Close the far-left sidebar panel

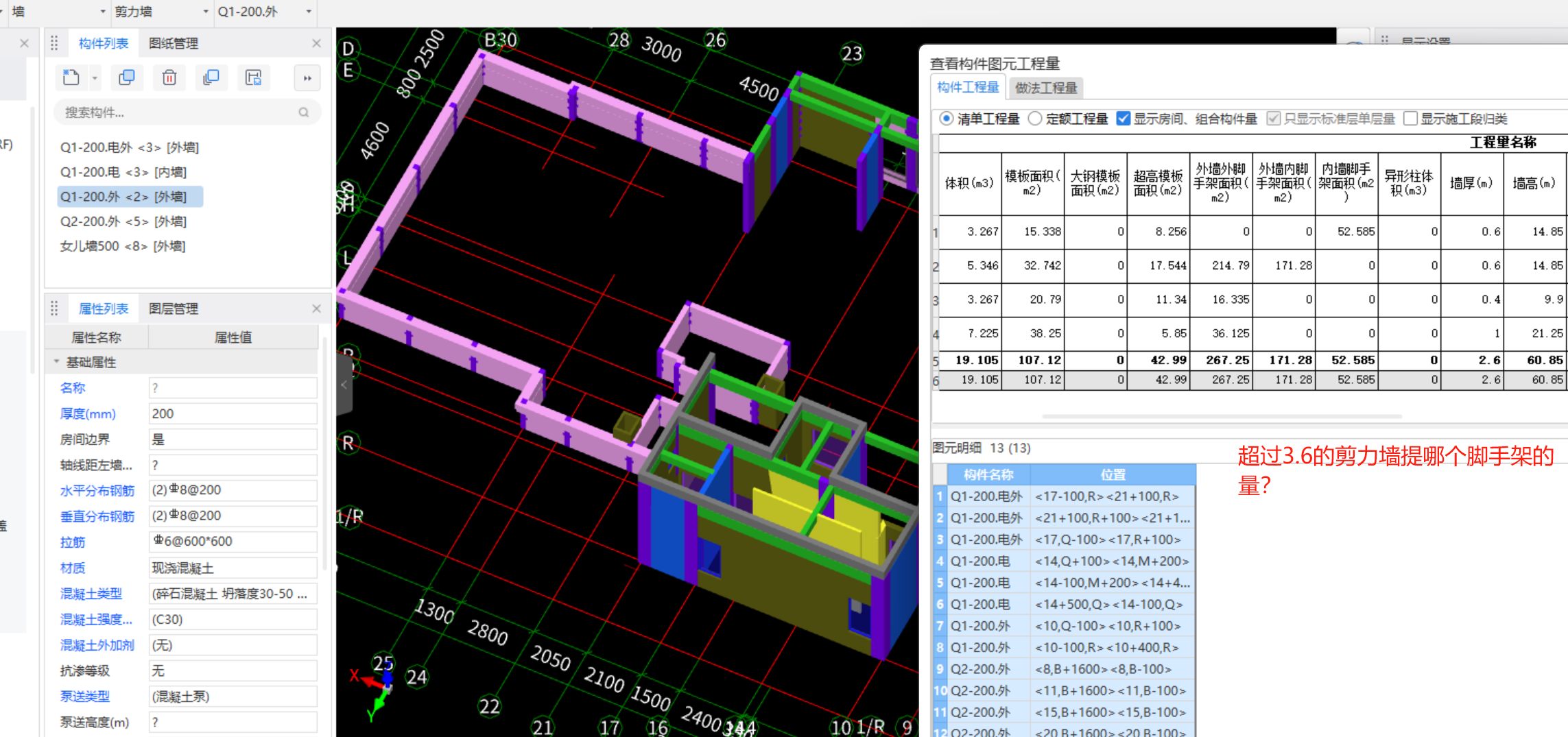point(24,43)
